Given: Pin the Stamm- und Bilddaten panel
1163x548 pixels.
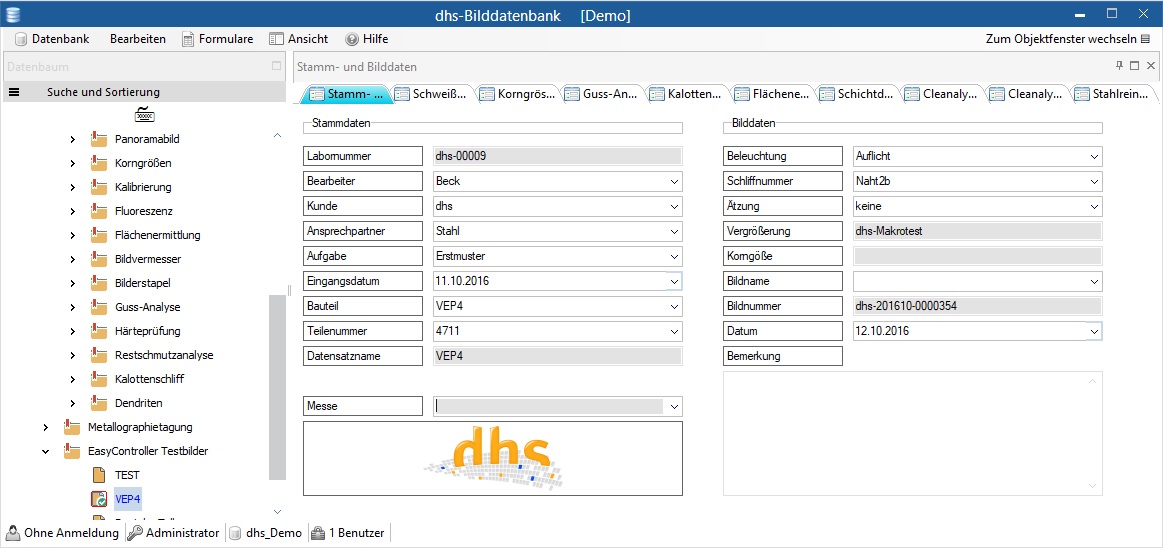Looking at the screenshot, I should (x=1119, y=66).
